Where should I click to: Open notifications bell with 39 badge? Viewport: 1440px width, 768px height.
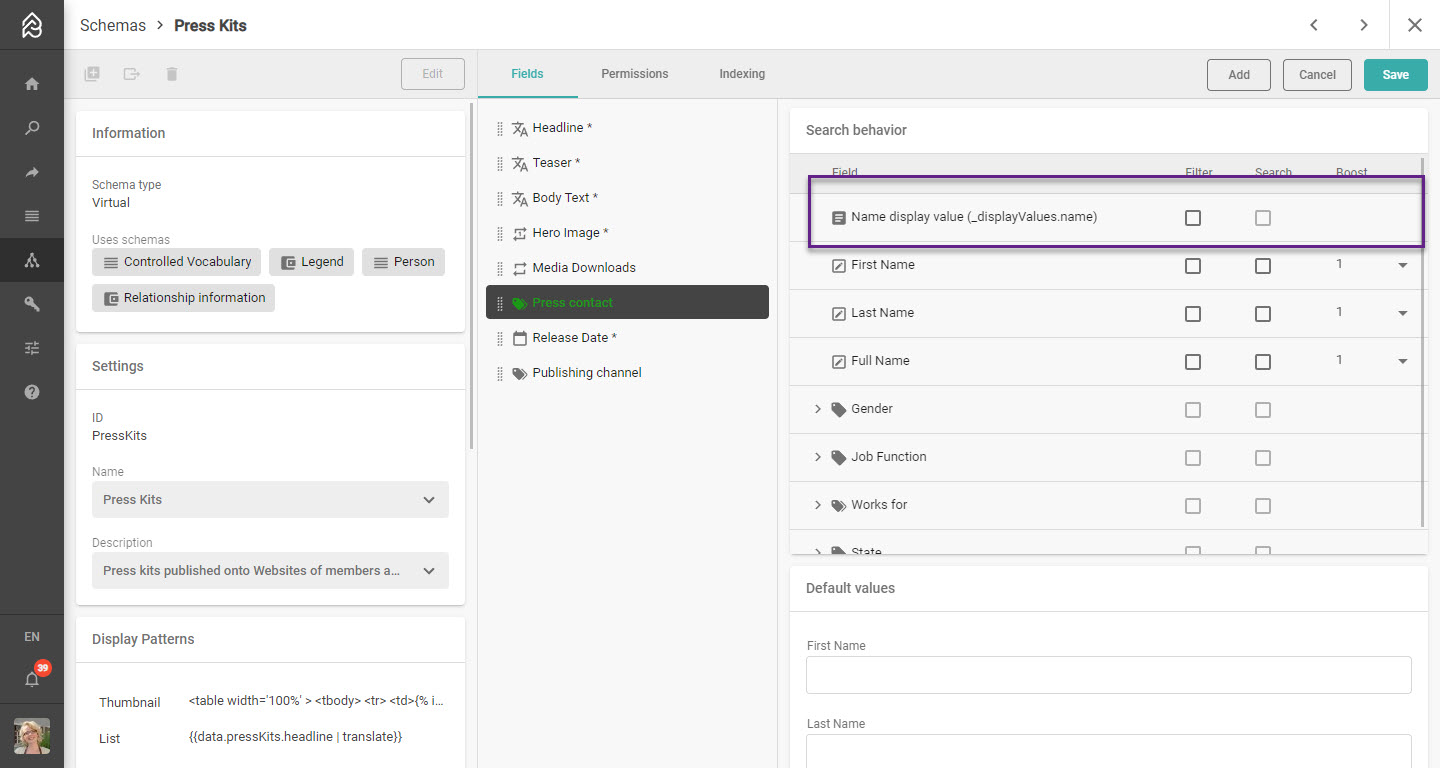[x=32, y=679]
